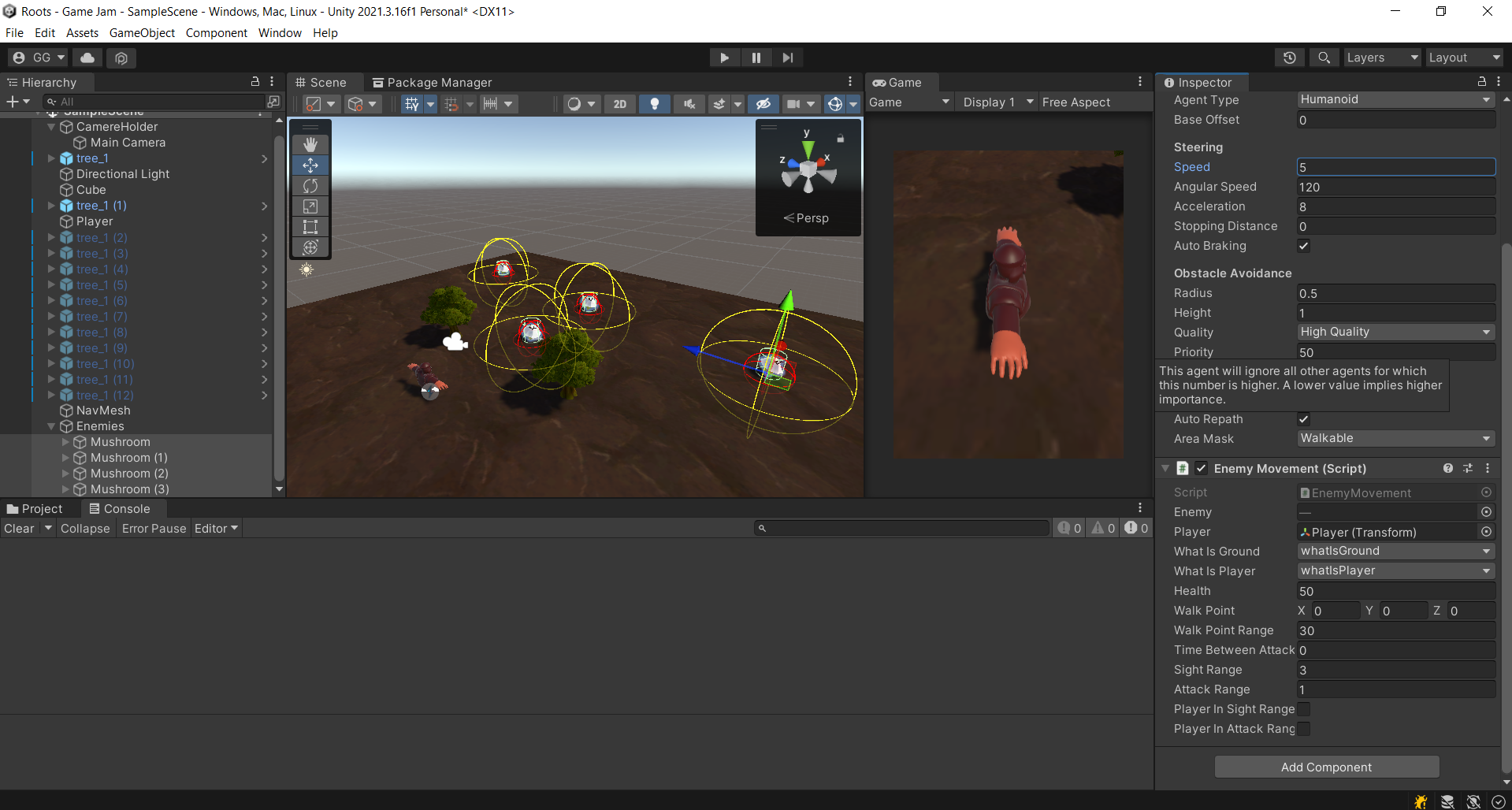Open the GG account dropdown

[38, 58]
